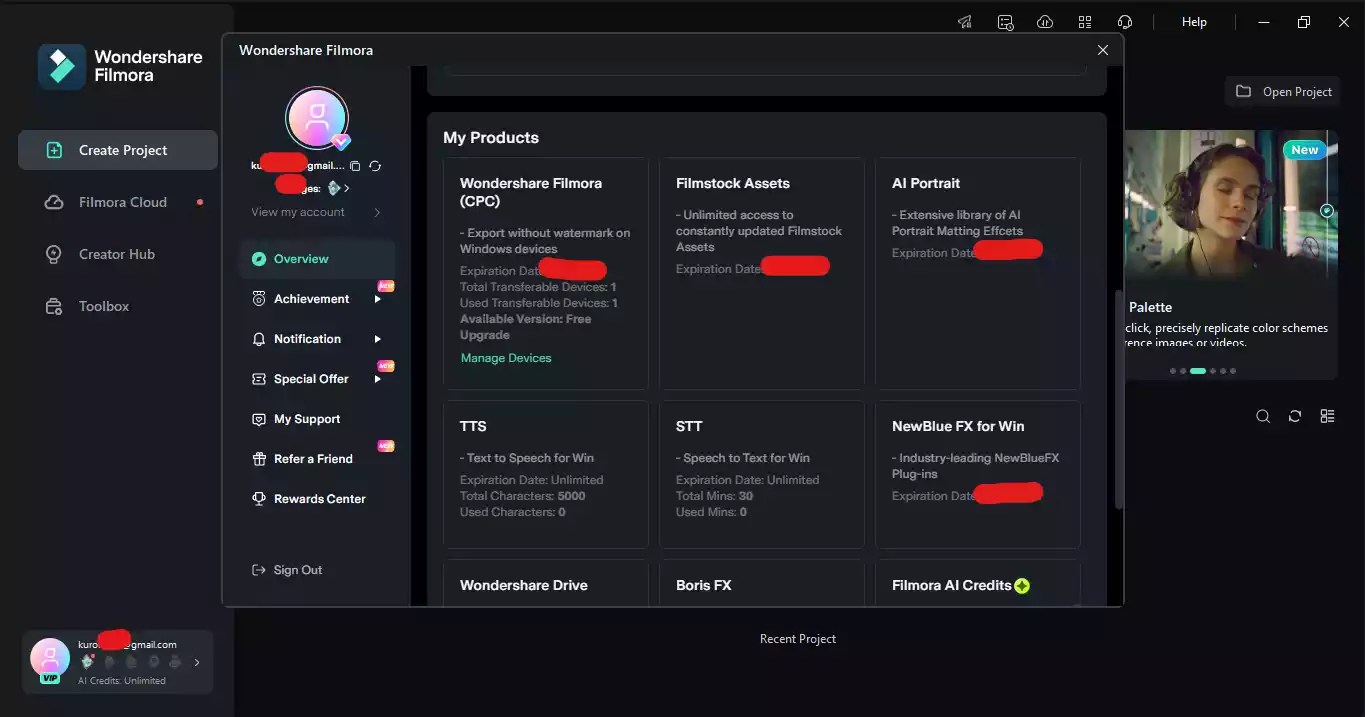The image size is (1365, 717).
Task: Click the Special Offer gift icon
Action: [x=259, y=379]
